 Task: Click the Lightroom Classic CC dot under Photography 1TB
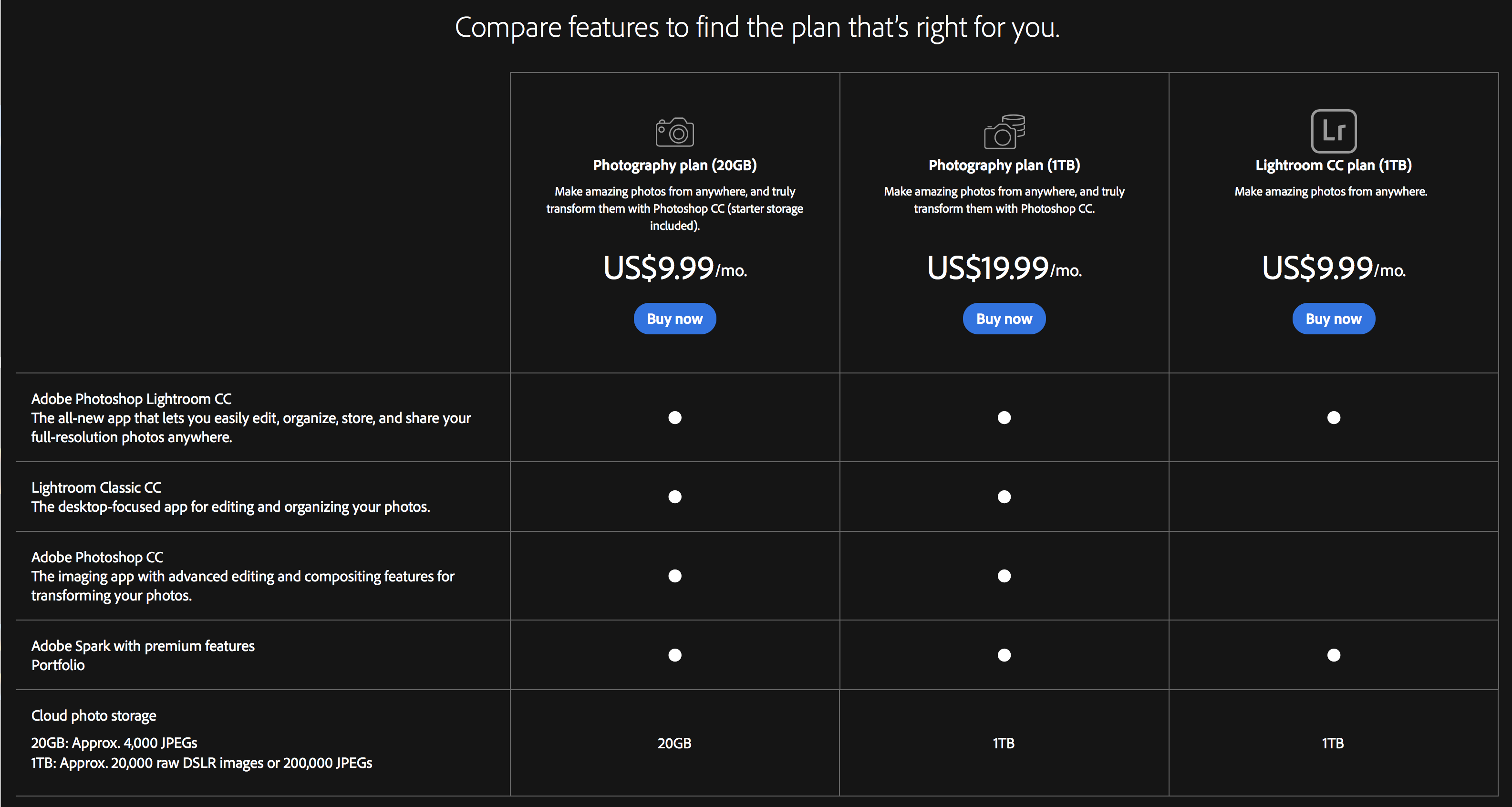(x=1005, y=497)
